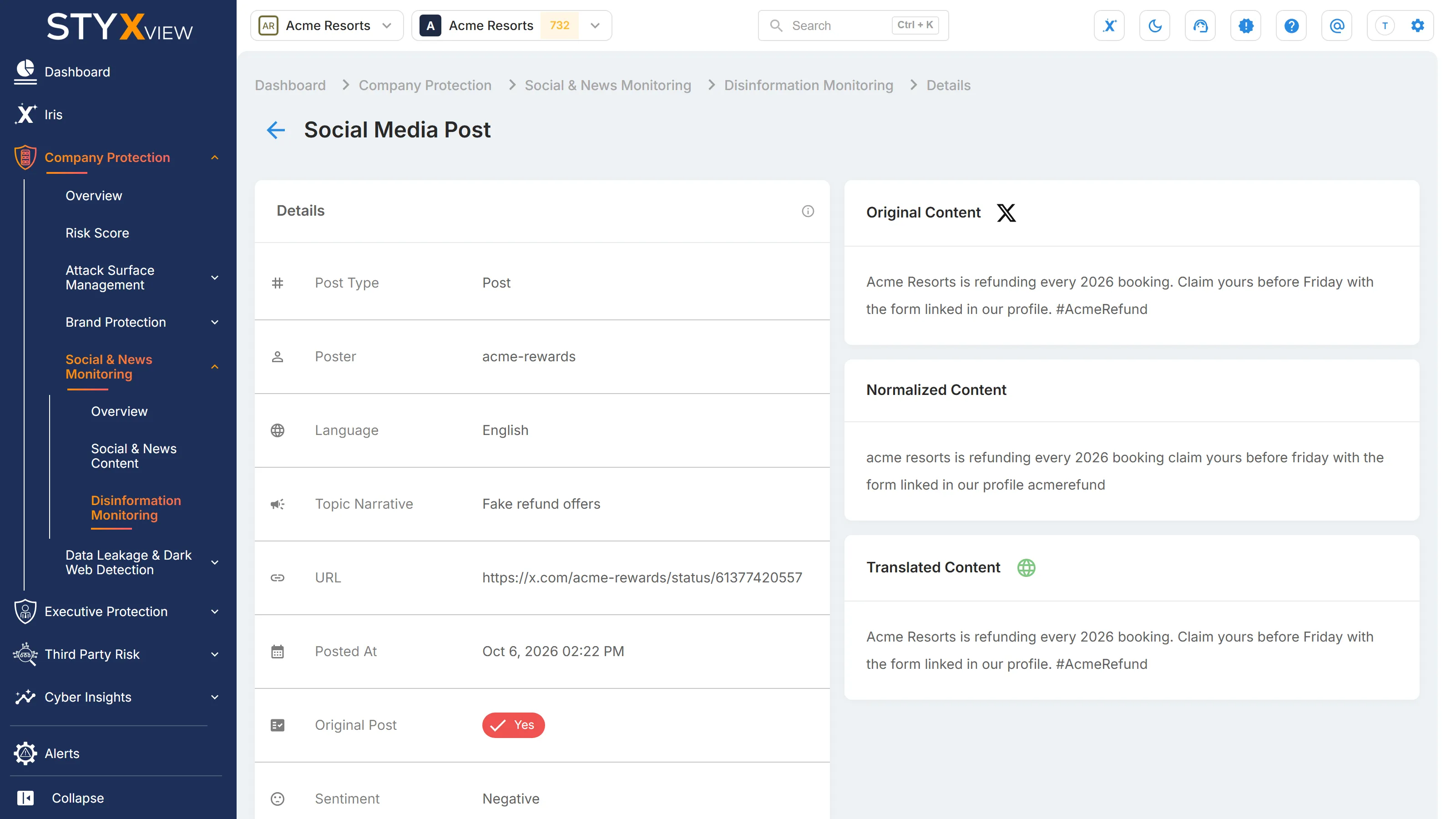This screenshot has height=819, width=1456.
Task: Click the 732 score badge
Action: (x=560, y=25)
